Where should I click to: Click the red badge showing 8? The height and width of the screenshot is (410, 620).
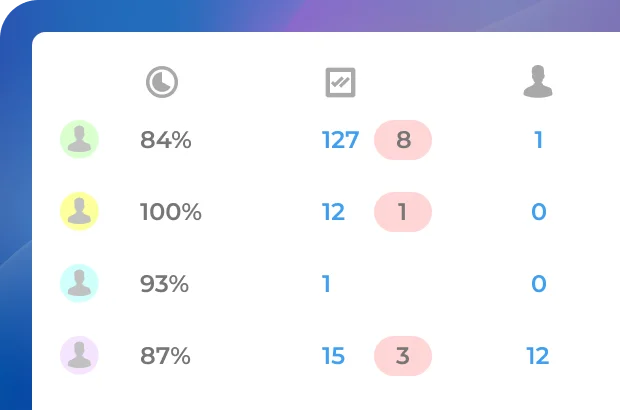tap(403, 140)
